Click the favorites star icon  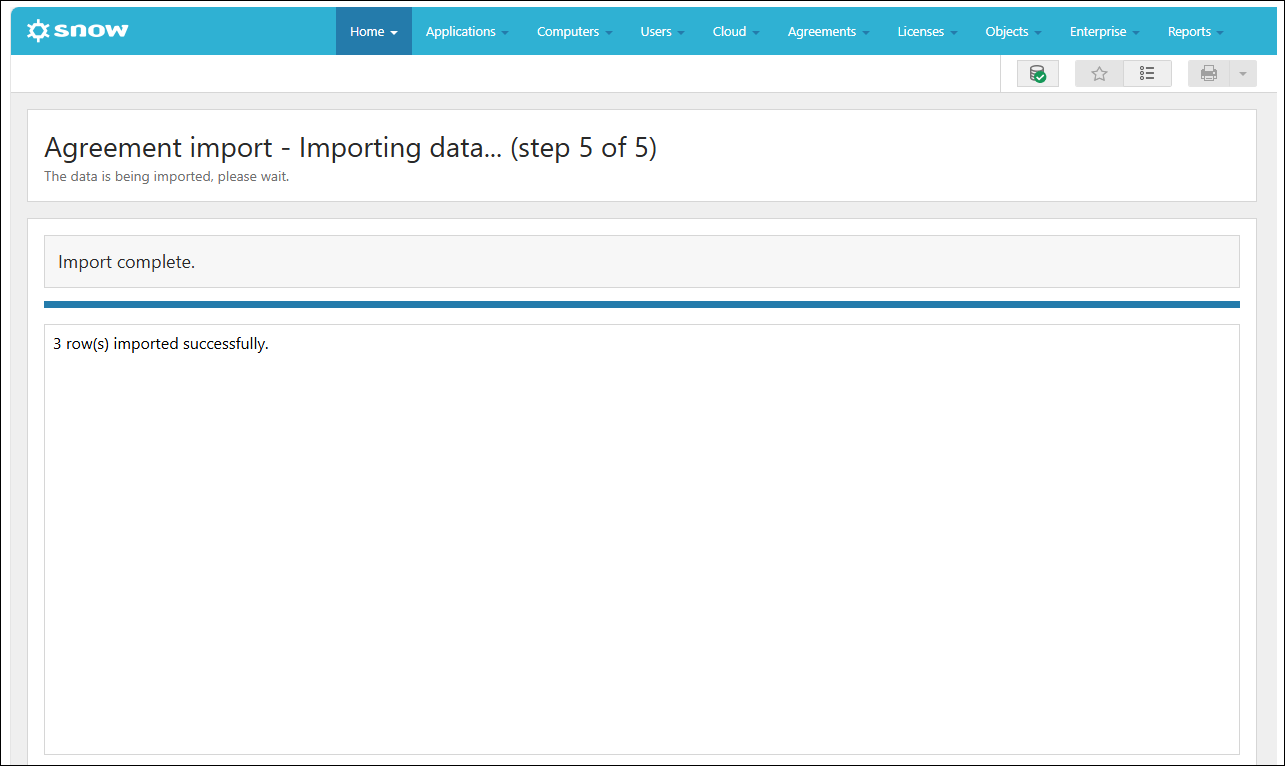click(1099, 74)
